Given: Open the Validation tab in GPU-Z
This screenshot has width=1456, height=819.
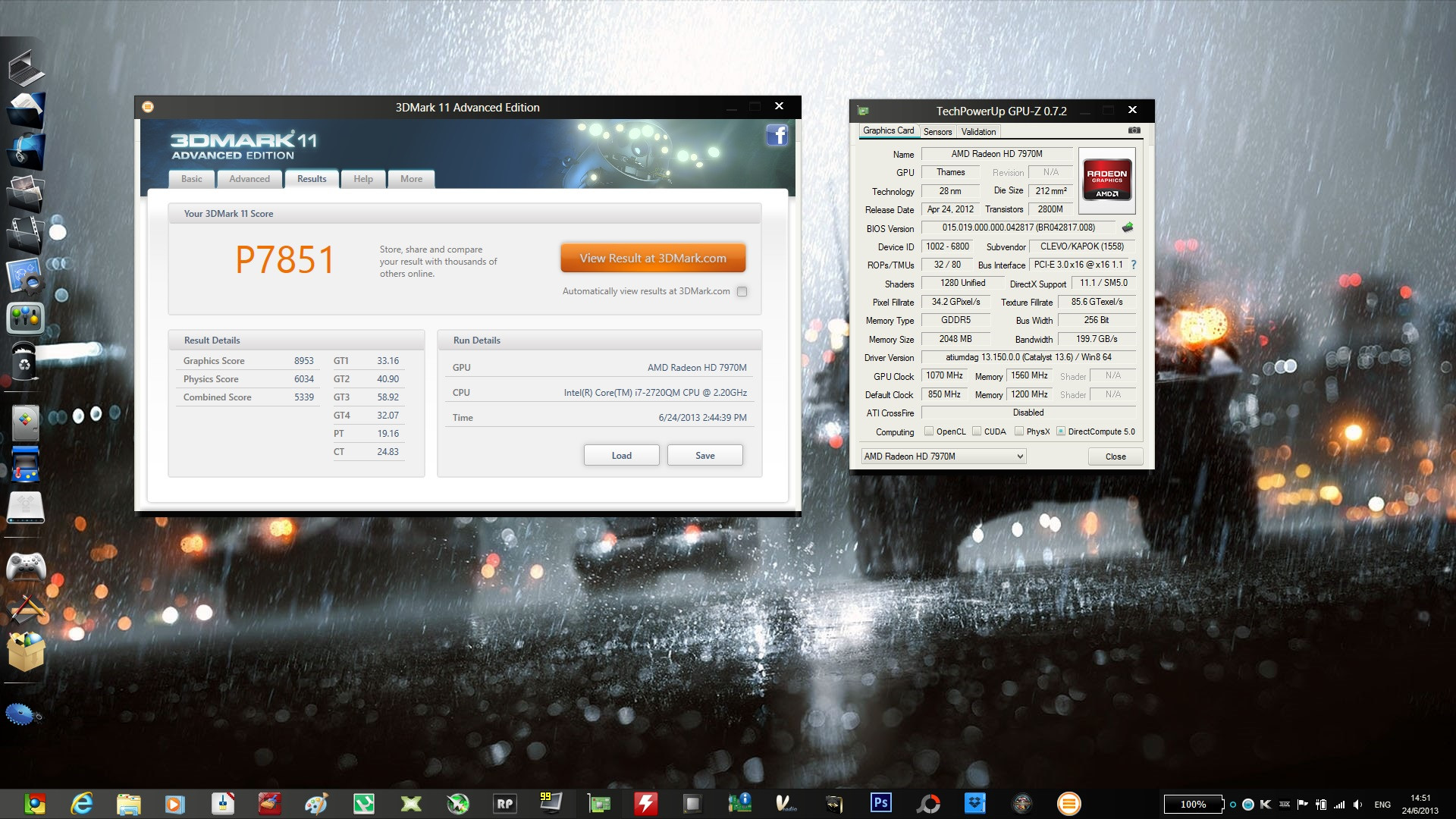Looking at the screenshot, I should pyautogui.click(x=978, y=132).
